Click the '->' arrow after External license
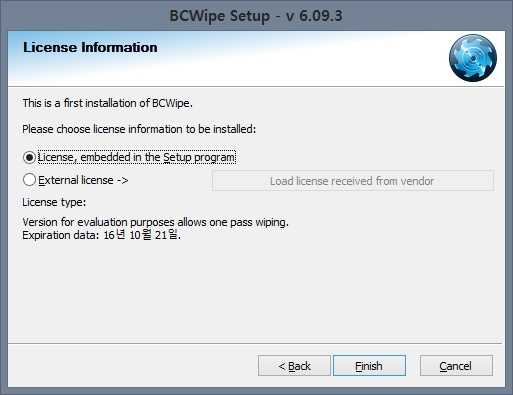The image size is (513, 395). (x=122, y=180)
